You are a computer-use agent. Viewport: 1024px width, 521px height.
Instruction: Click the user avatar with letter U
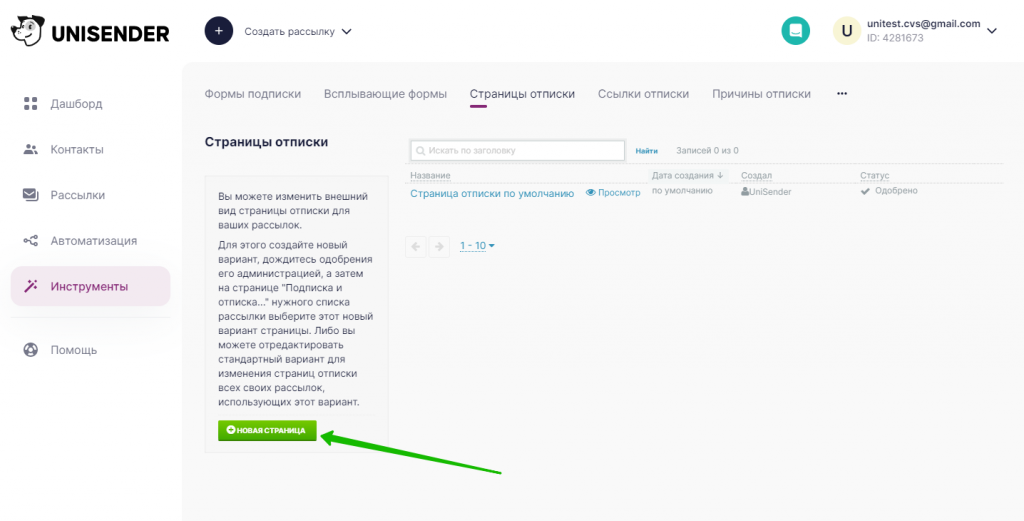(847, 31)
